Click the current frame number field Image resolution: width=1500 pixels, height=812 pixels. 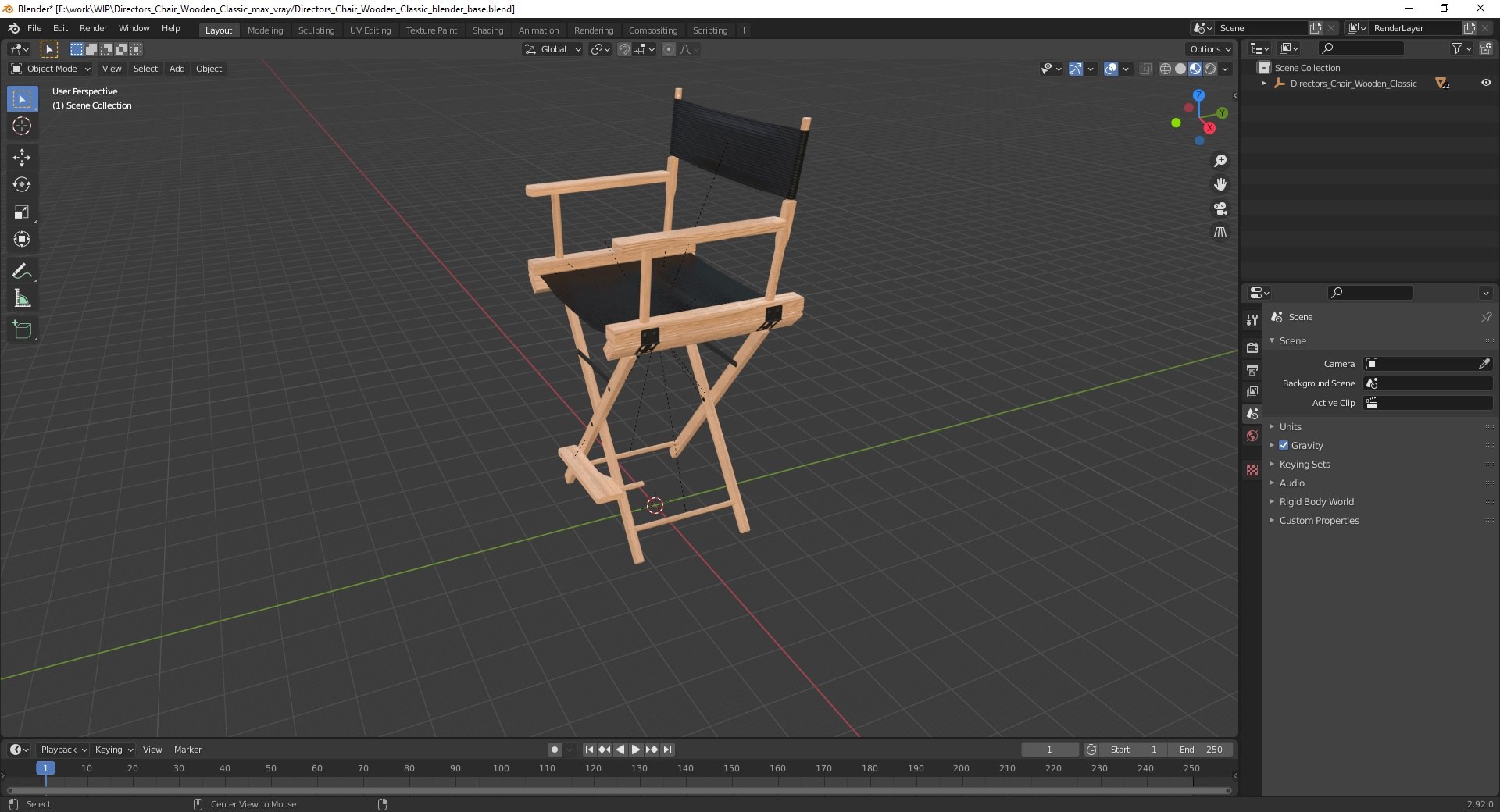pyautogui.click(x=1049, y=750)
